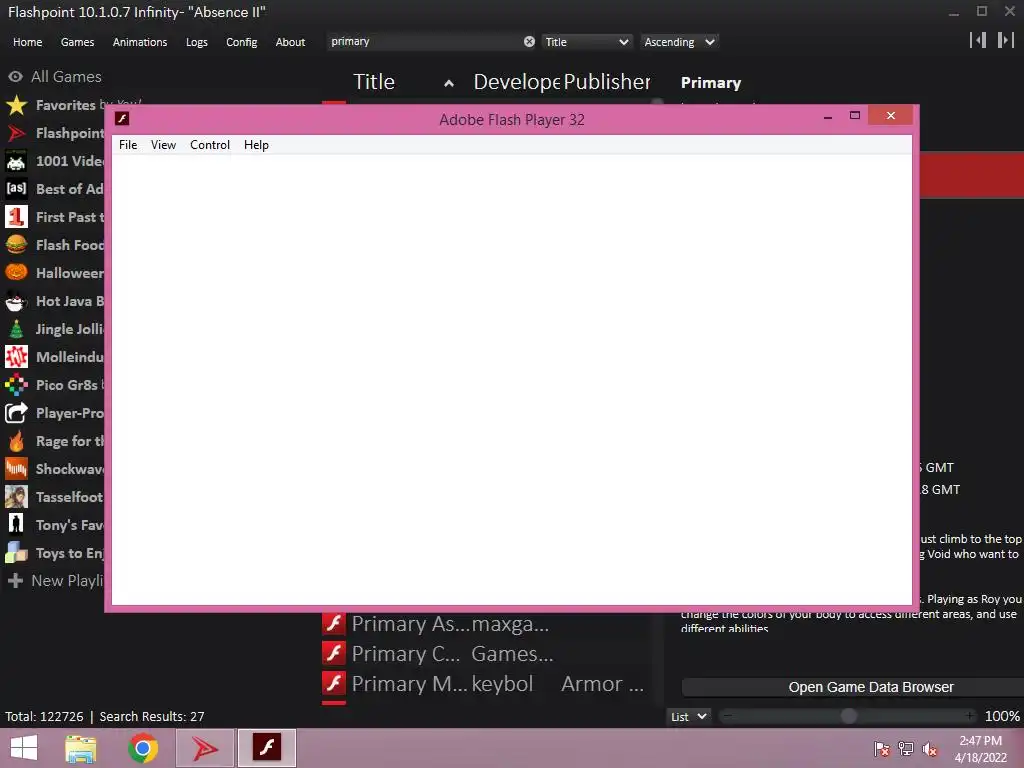
Task: Click the Action Center flag tray icon
Action: click(x=882, y=749)
